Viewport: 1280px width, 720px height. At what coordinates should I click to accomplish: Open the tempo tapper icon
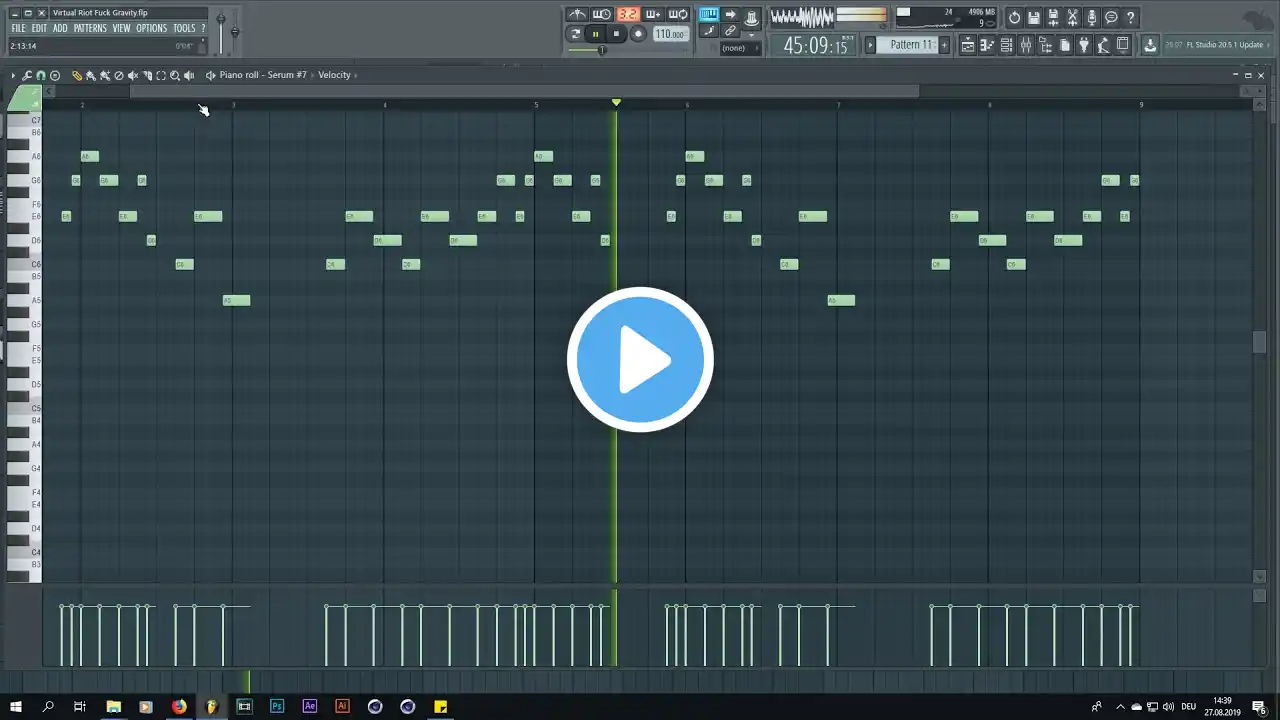tap(1103, 45)
